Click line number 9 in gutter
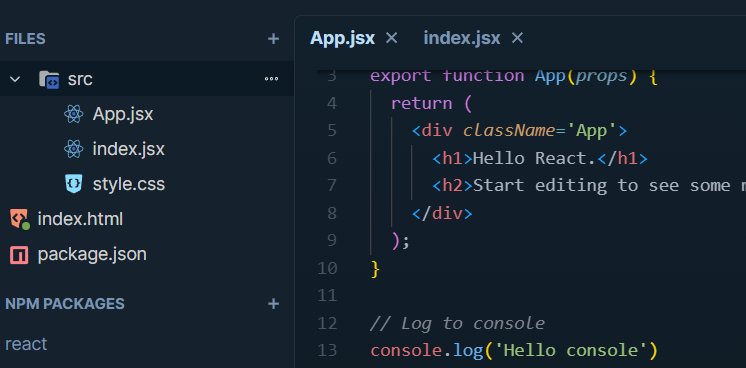Viewport: 746px width, 368px height. [x=332, y=240]
